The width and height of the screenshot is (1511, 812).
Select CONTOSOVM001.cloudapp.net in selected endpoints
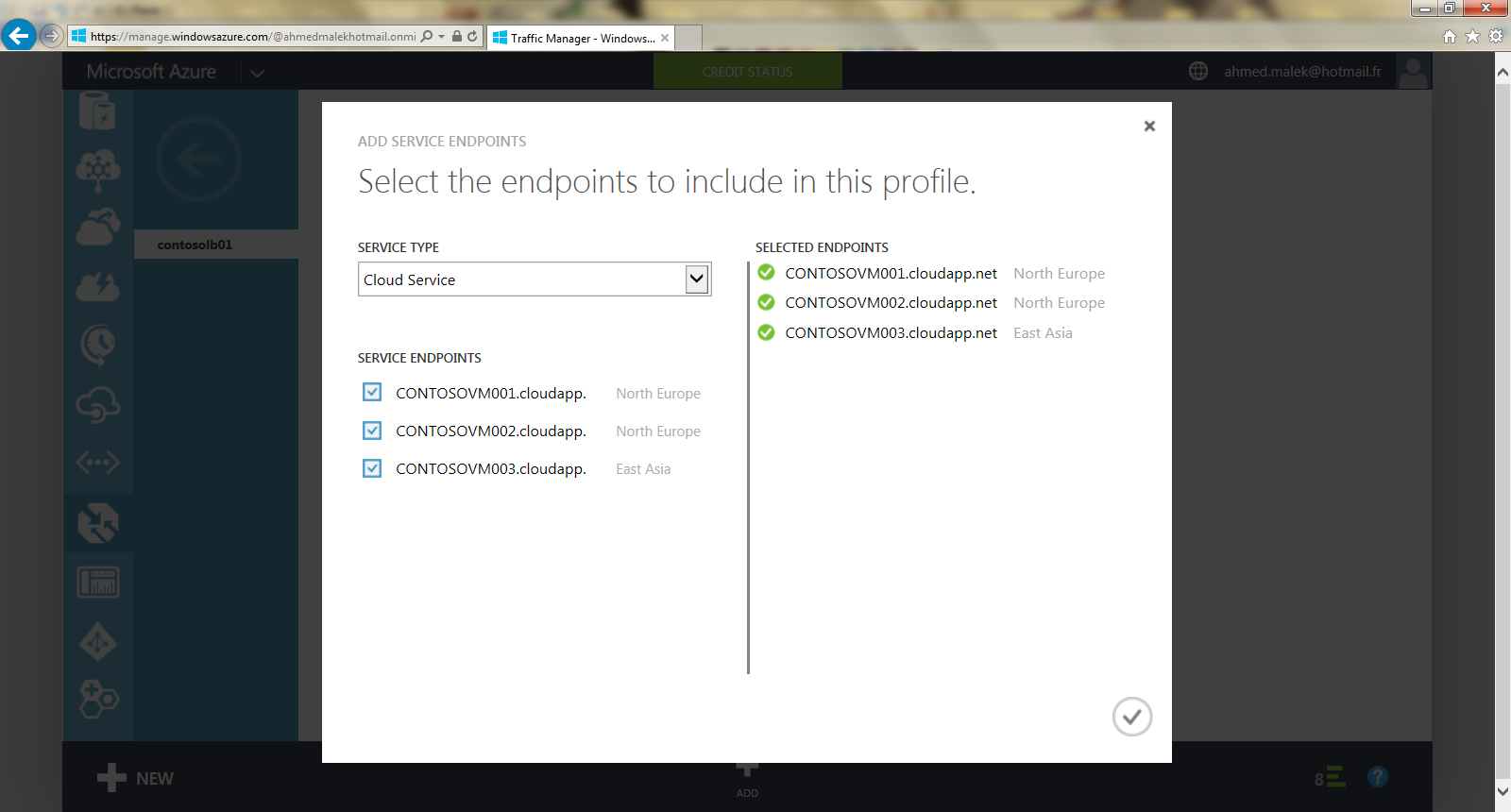(891, 274)
